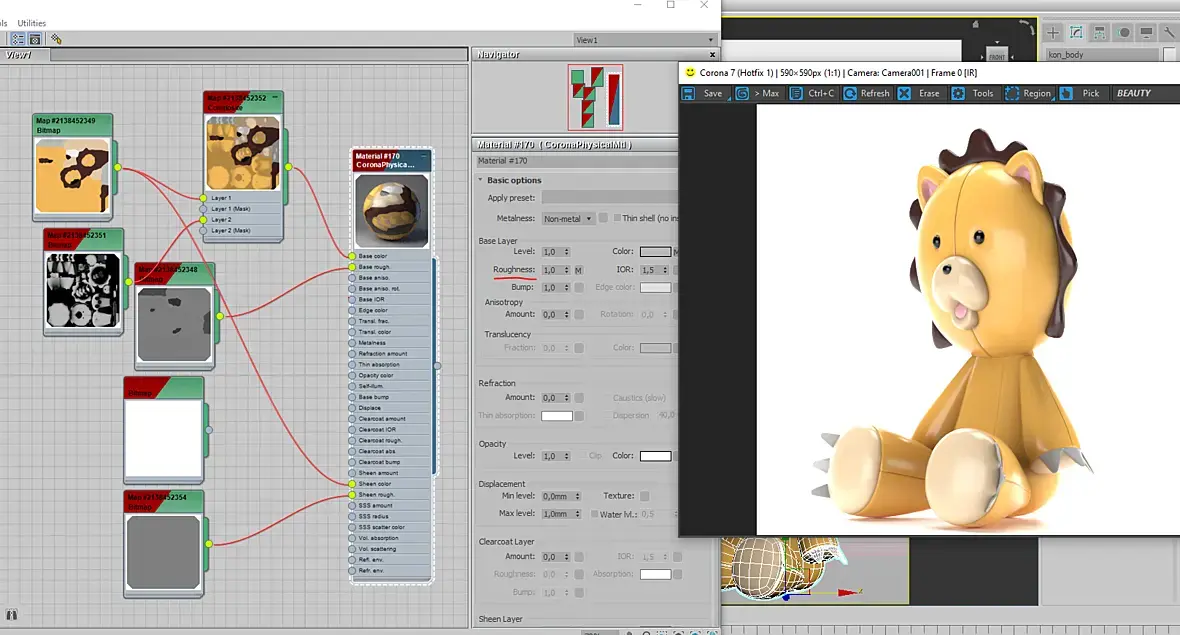
Task: Toggle the Bump map slot checkbox in Base Layer
Action: tap(579, 287)
